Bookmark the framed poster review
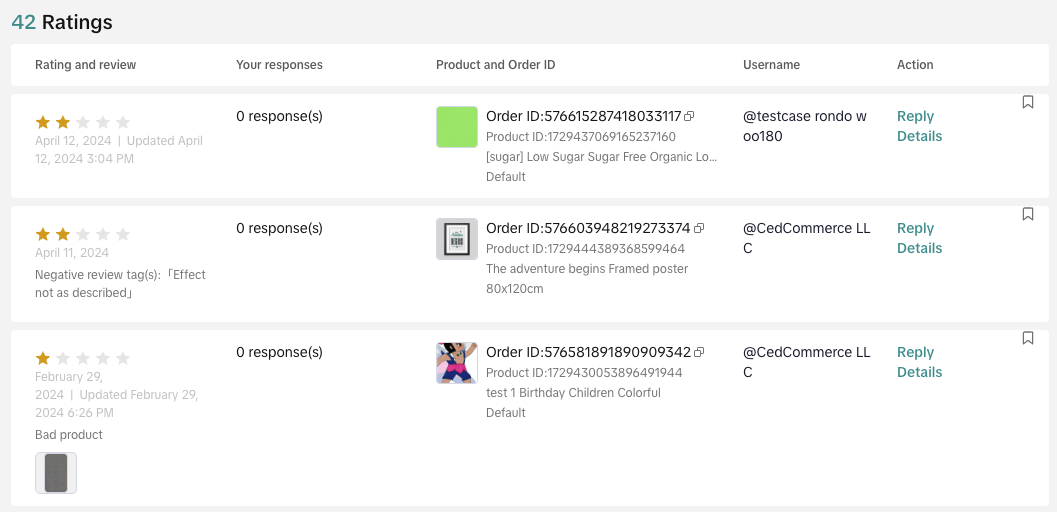 tap(1028, 214)
